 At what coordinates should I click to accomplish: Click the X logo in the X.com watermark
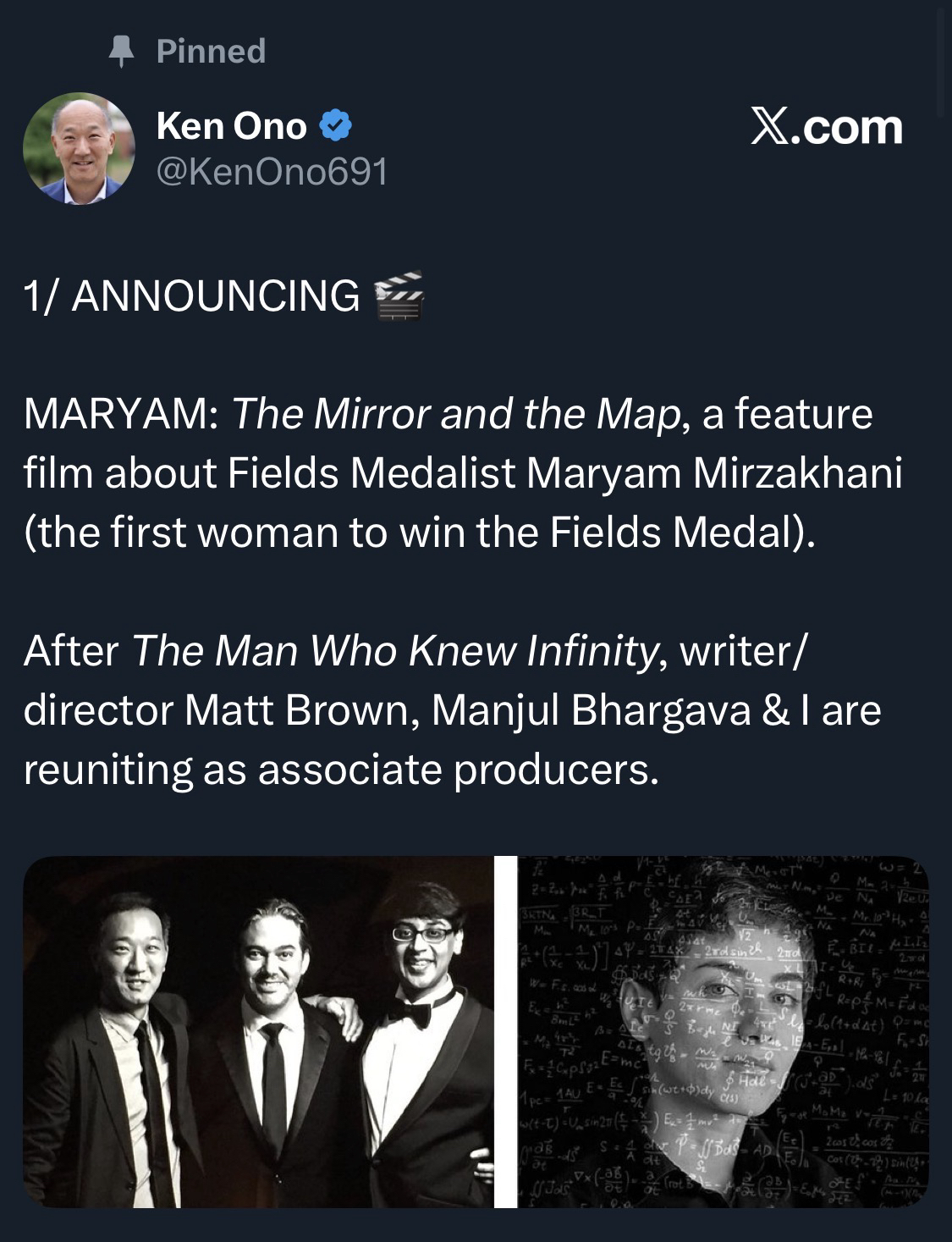769,127
